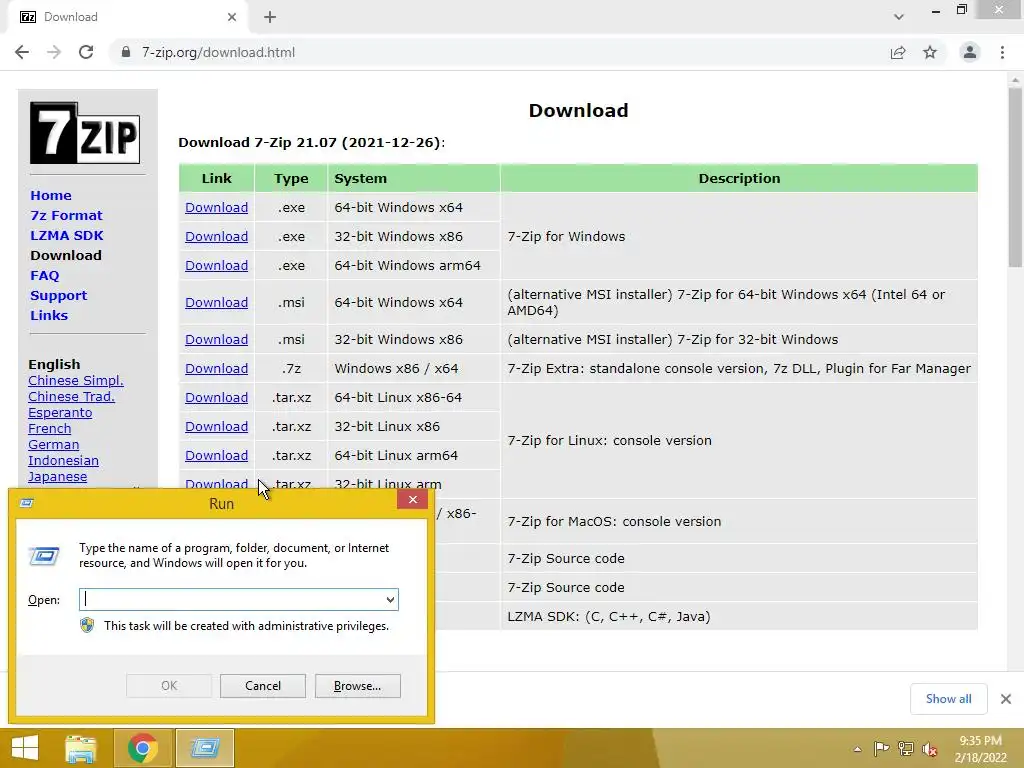The image size is (1024, 768).
Task: Switch to Chrome in the taskbar
Action: click(x=143, y=748)
